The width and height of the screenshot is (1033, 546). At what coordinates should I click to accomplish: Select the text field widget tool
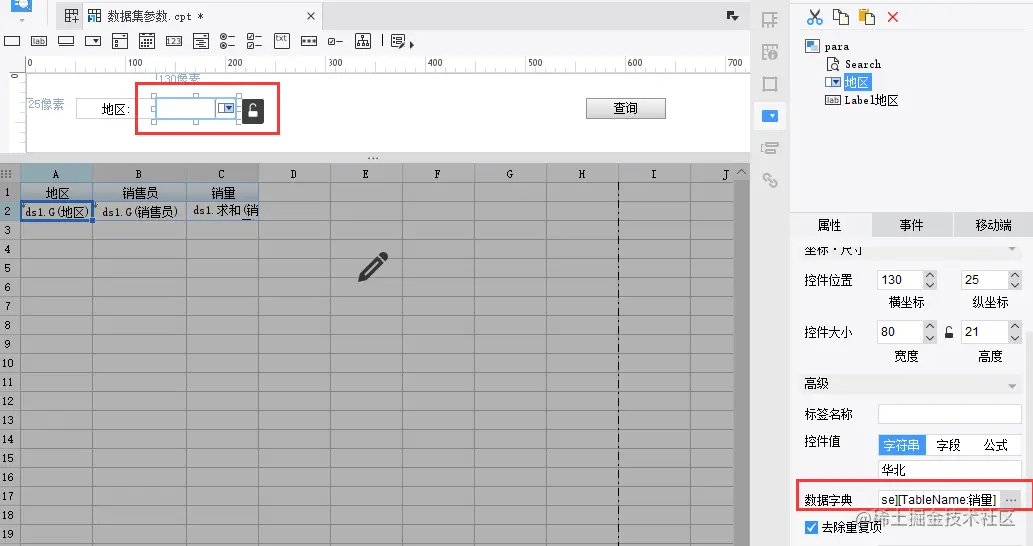[x=12, y=41]
